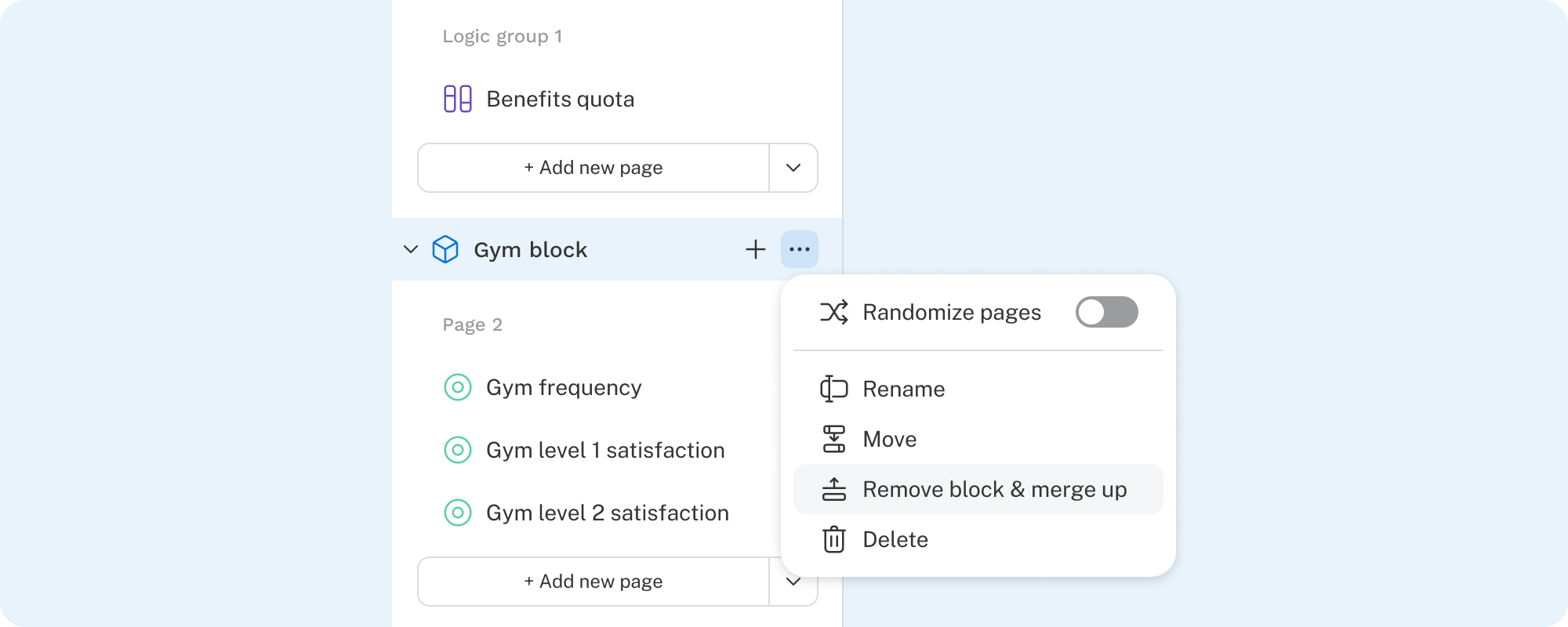Select the Benefits quota item
This screenshot has height=627, width=1568.
pyautogui.click(x=560, y=100)
